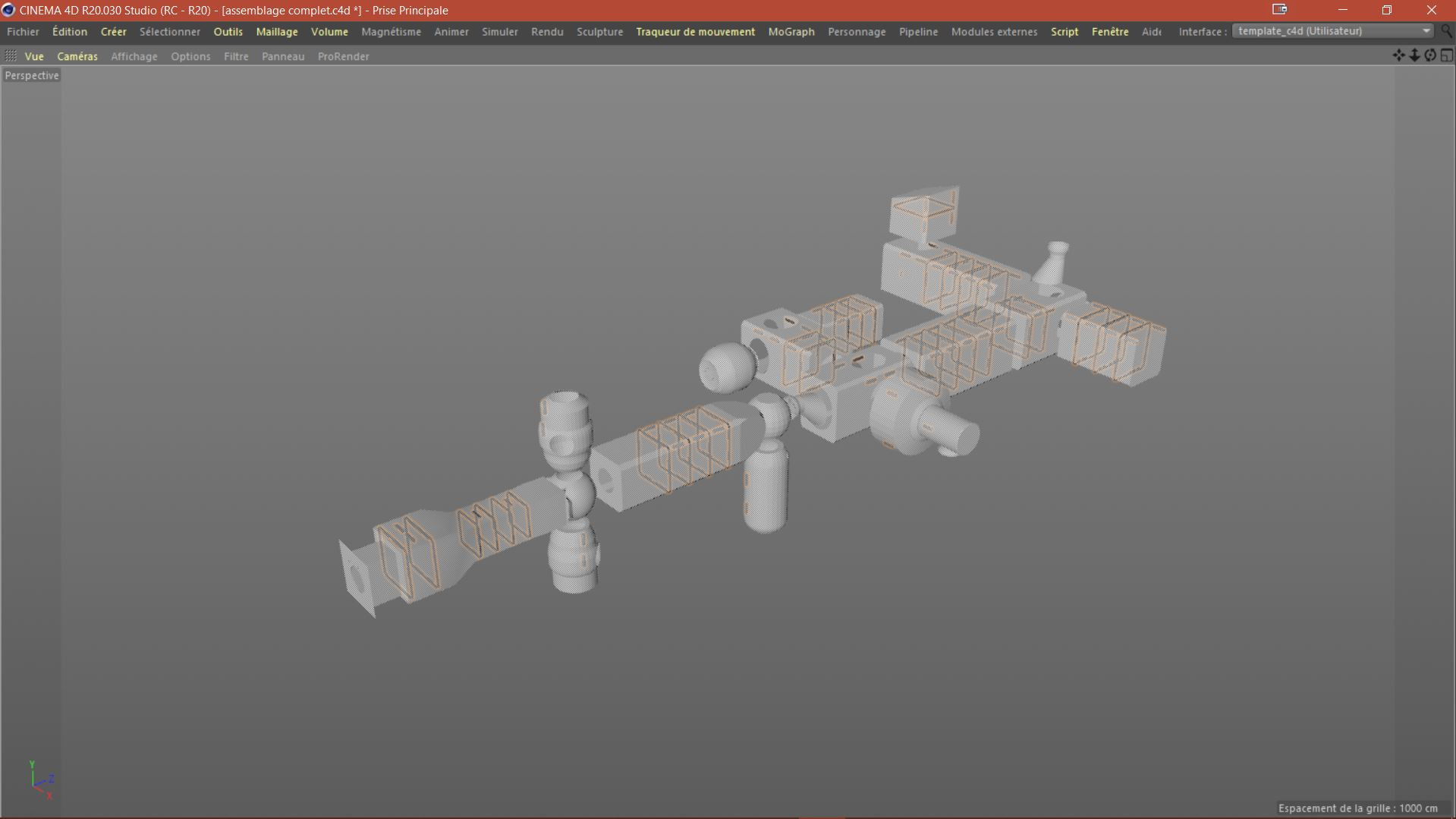Click the grid spacing status text
The height and width of the screenshot is (819, 1456).
pyautogui.click(x=1357, y=808)
